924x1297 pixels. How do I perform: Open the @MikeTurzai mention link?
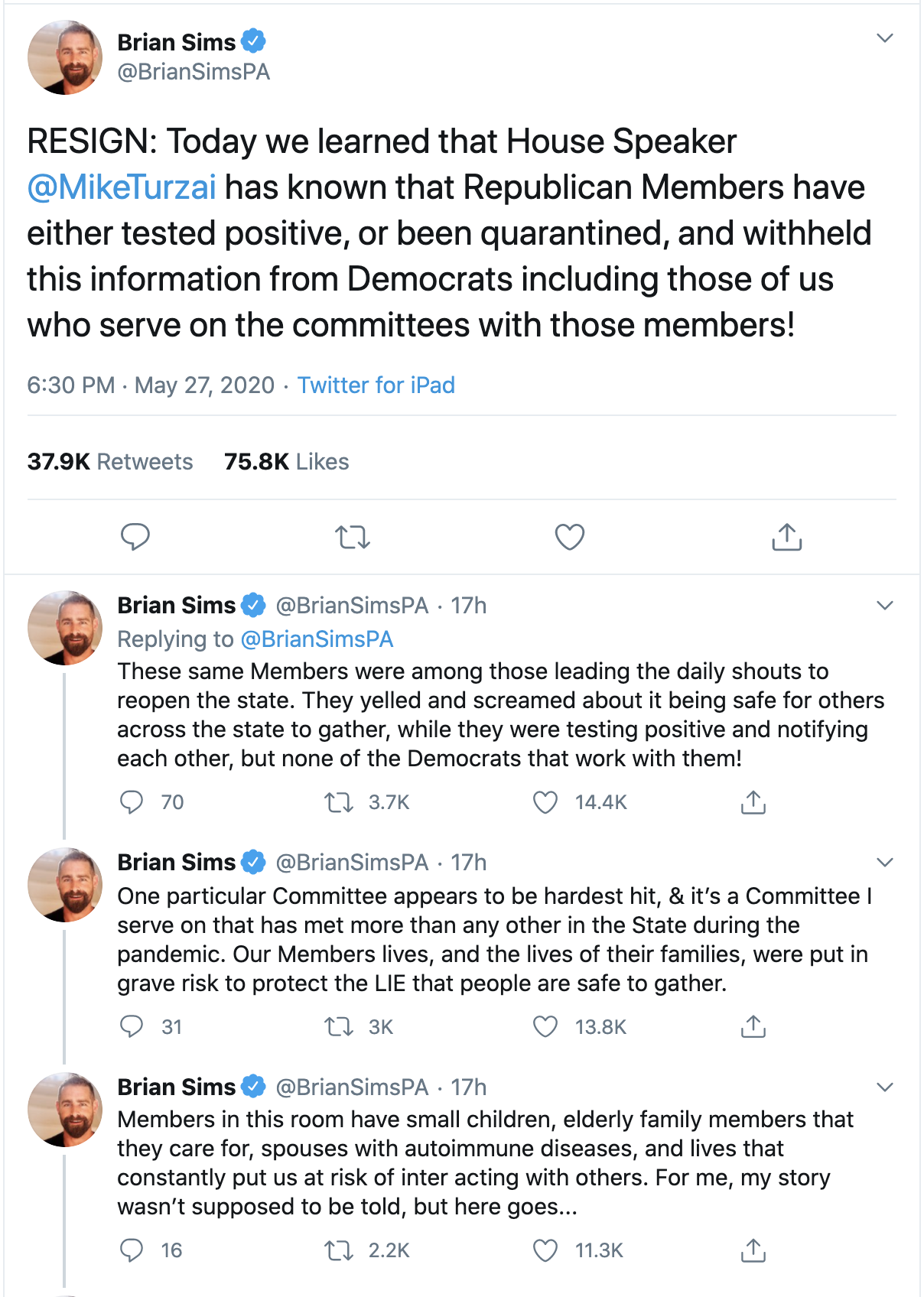[122, 187]
